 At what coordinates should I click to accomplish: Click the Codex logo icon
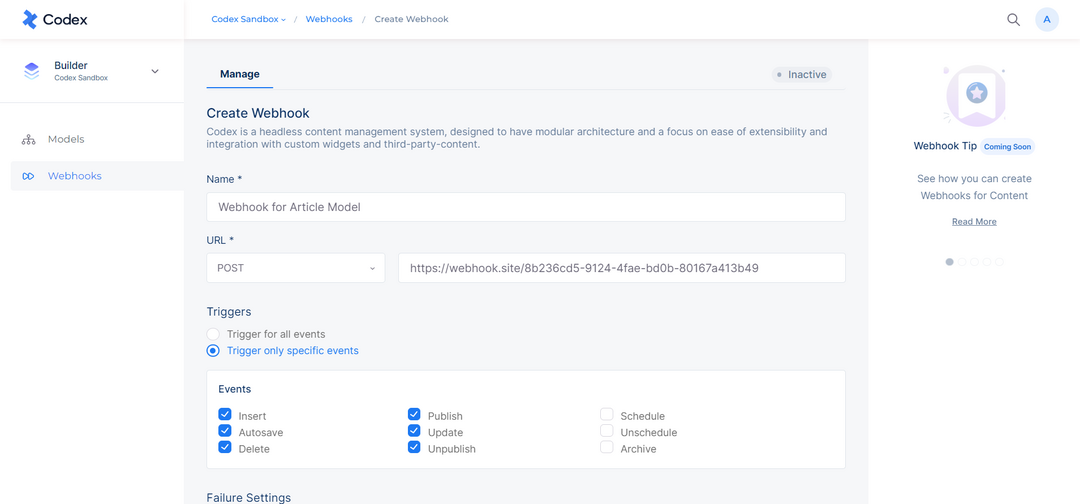pos(30,19)
